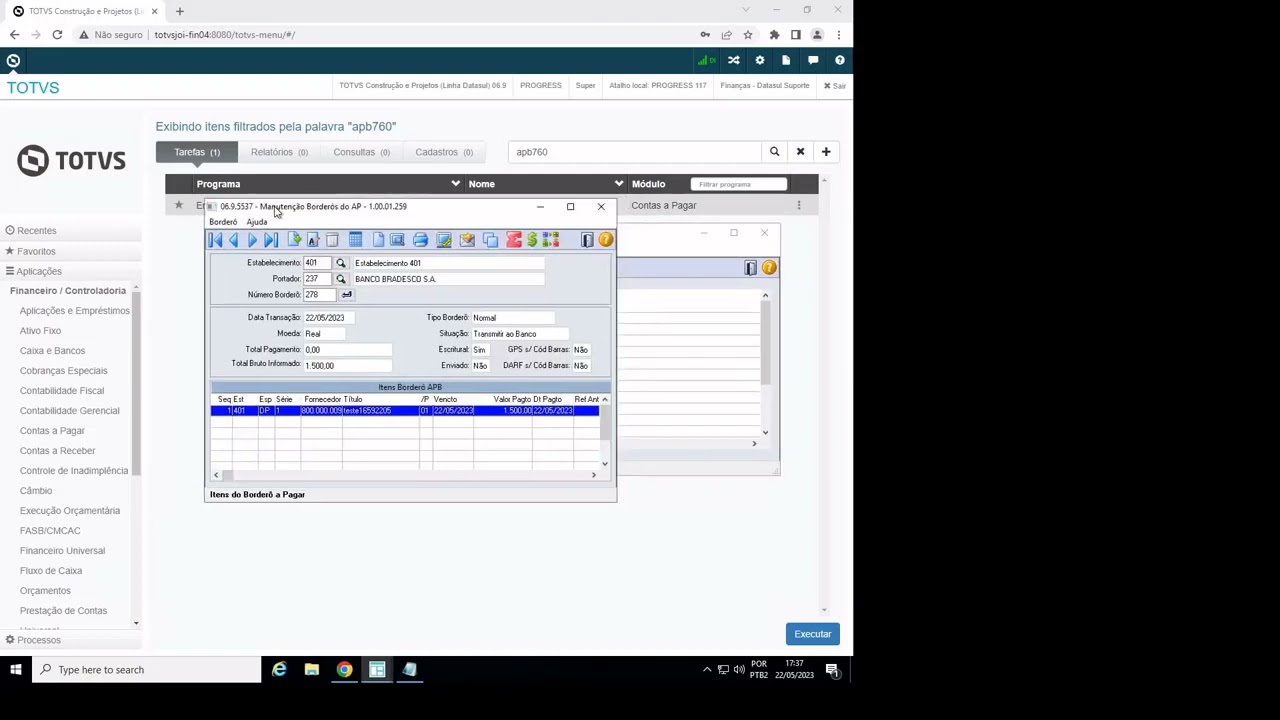Click the new document arrow toolbar icon

[294, 240]
